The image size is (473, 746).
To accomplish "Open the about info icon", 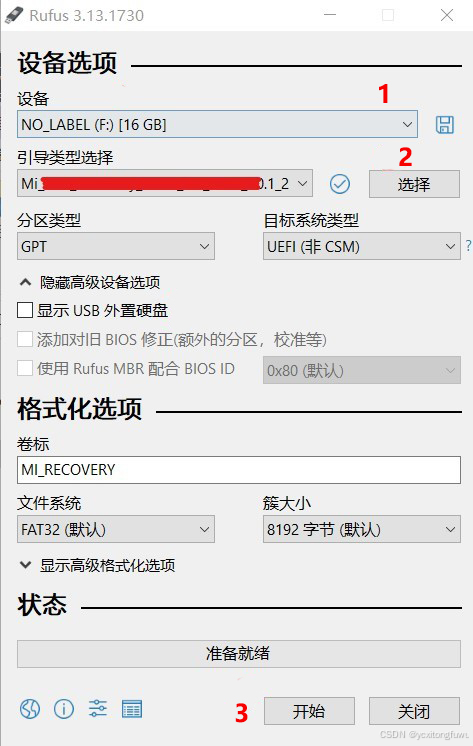I will pos(64,709).
